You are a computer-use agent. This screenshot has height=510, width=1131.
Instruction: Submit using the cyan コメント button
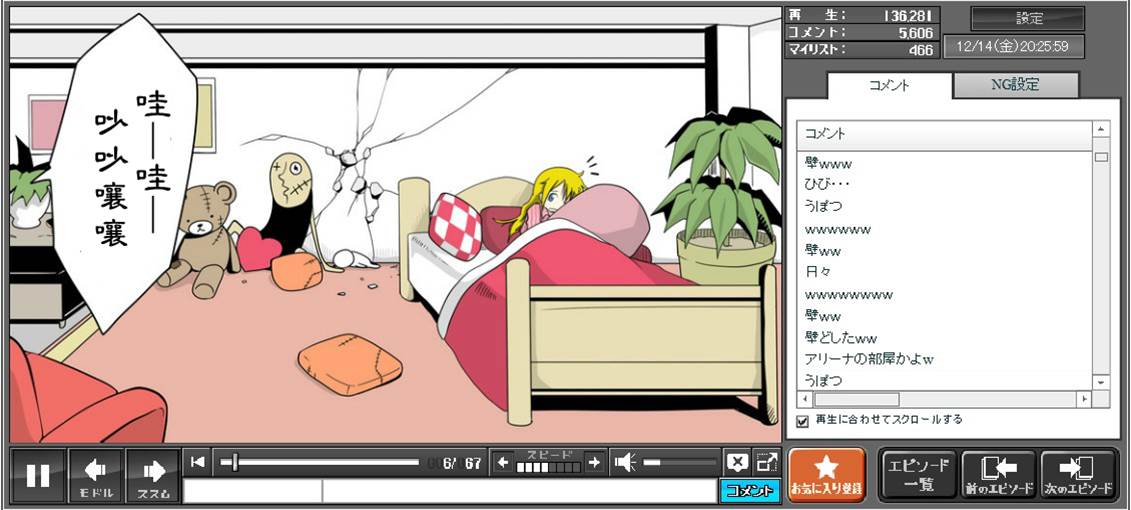[x=749, y=491]
